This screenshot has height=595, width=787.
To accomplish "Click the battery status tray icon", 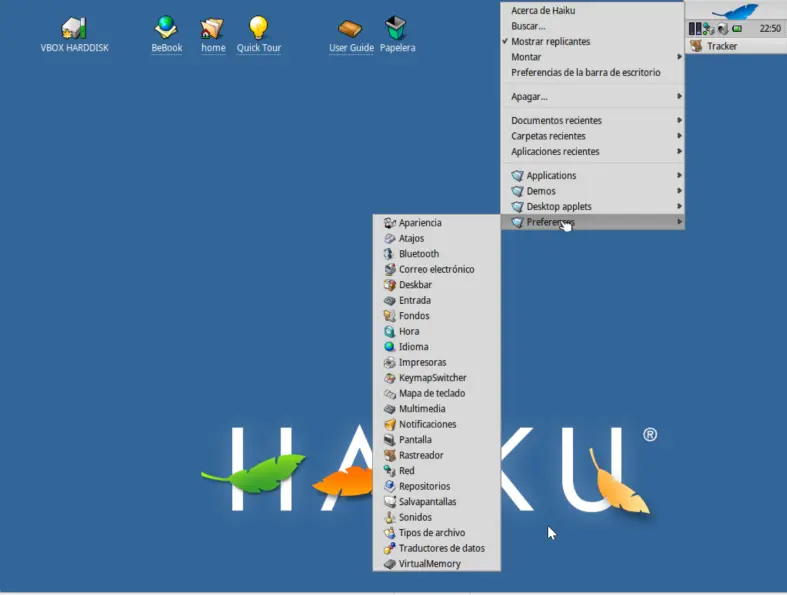I will pos(737,29).
